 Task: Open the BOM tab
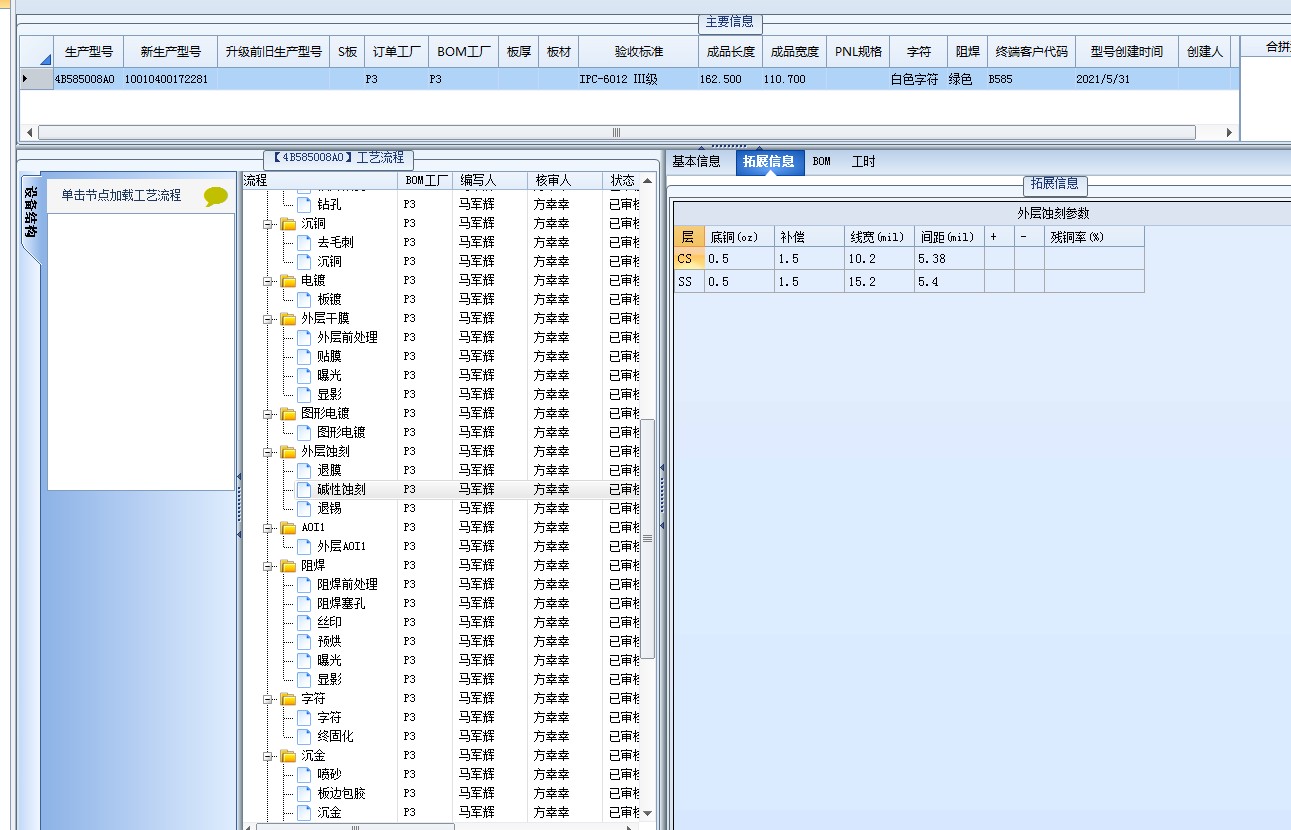[821, 161]
